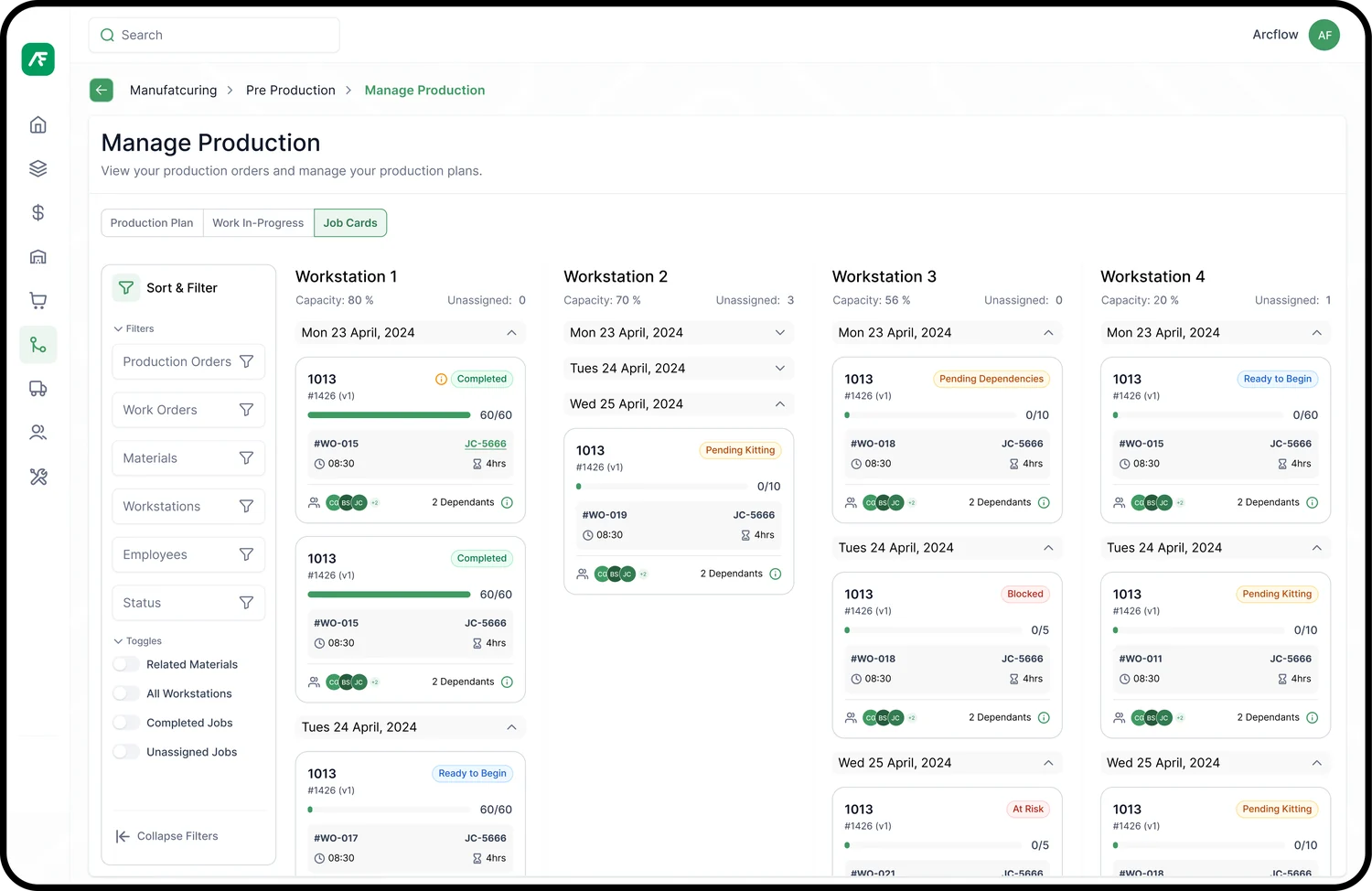Screen dimensions: 1372x891
Task: Open the dollar sign finance icon
Action: [x=38, y=212]
